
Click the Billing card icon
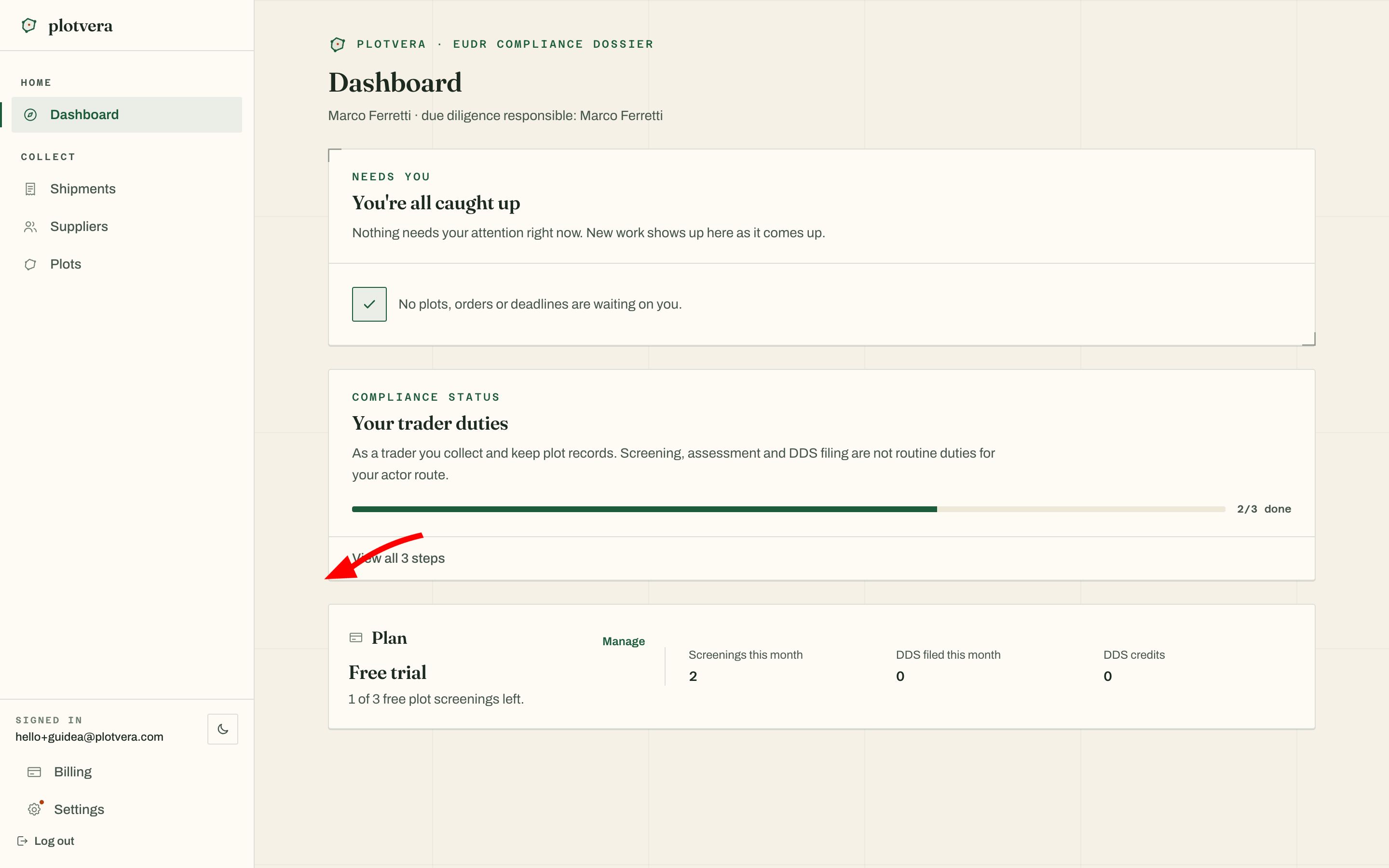[34, 772]
